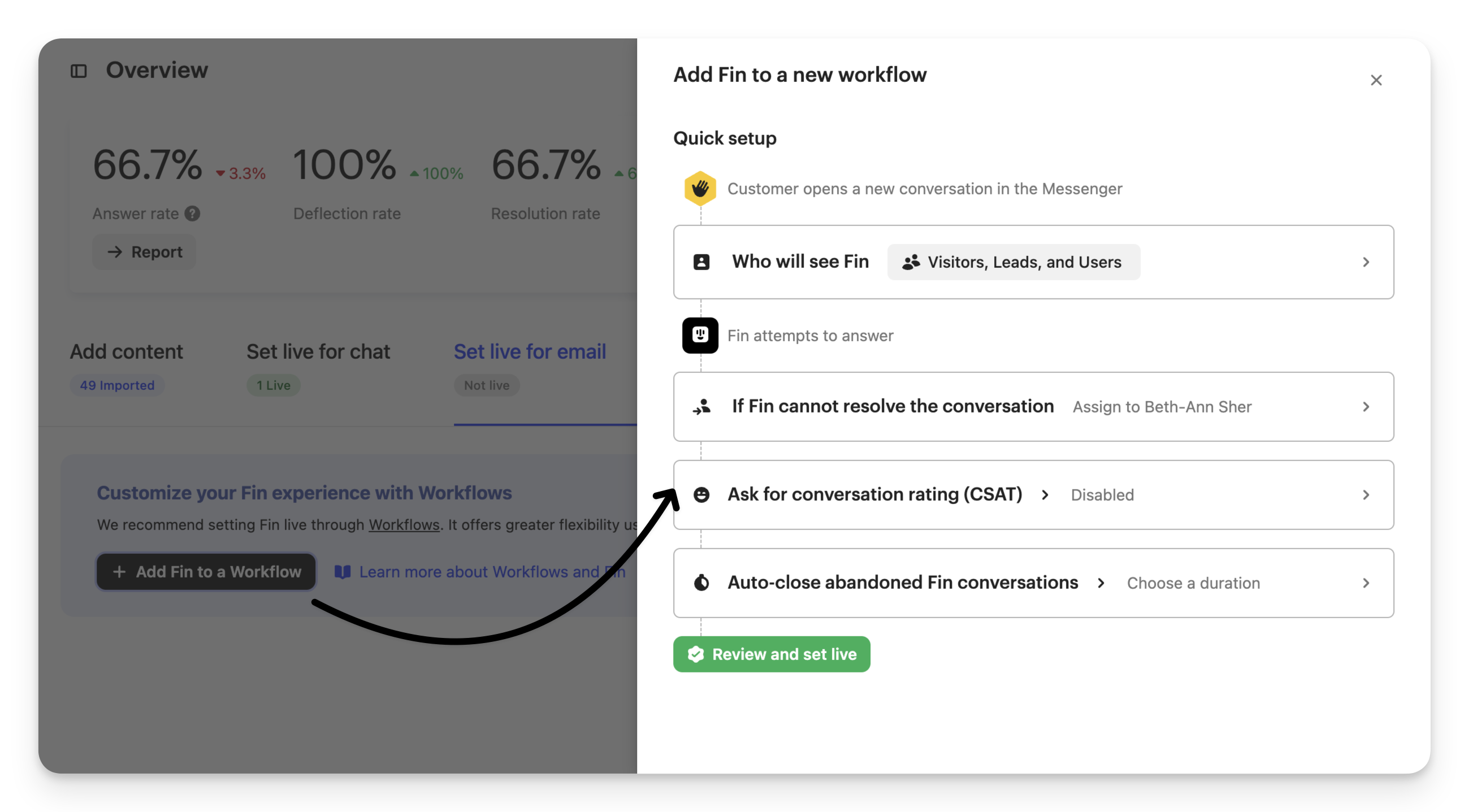Viewport: 1469px width, 812px height.
Task: Click the Quick setup heading
Action: (724, 138)
